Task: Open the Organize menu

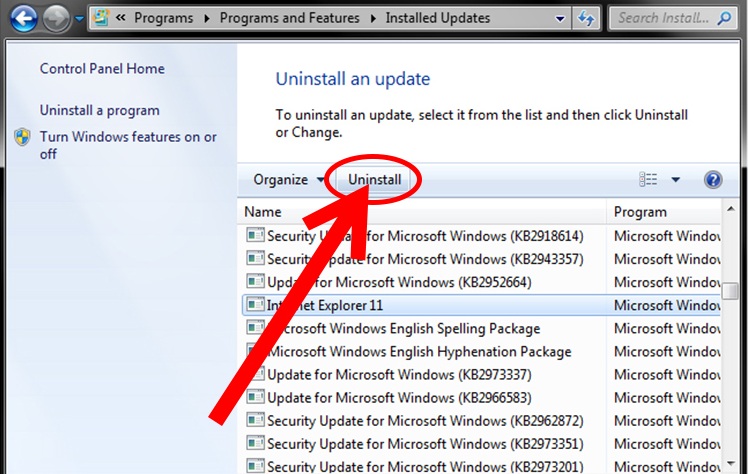Action: tap(288, 180)
